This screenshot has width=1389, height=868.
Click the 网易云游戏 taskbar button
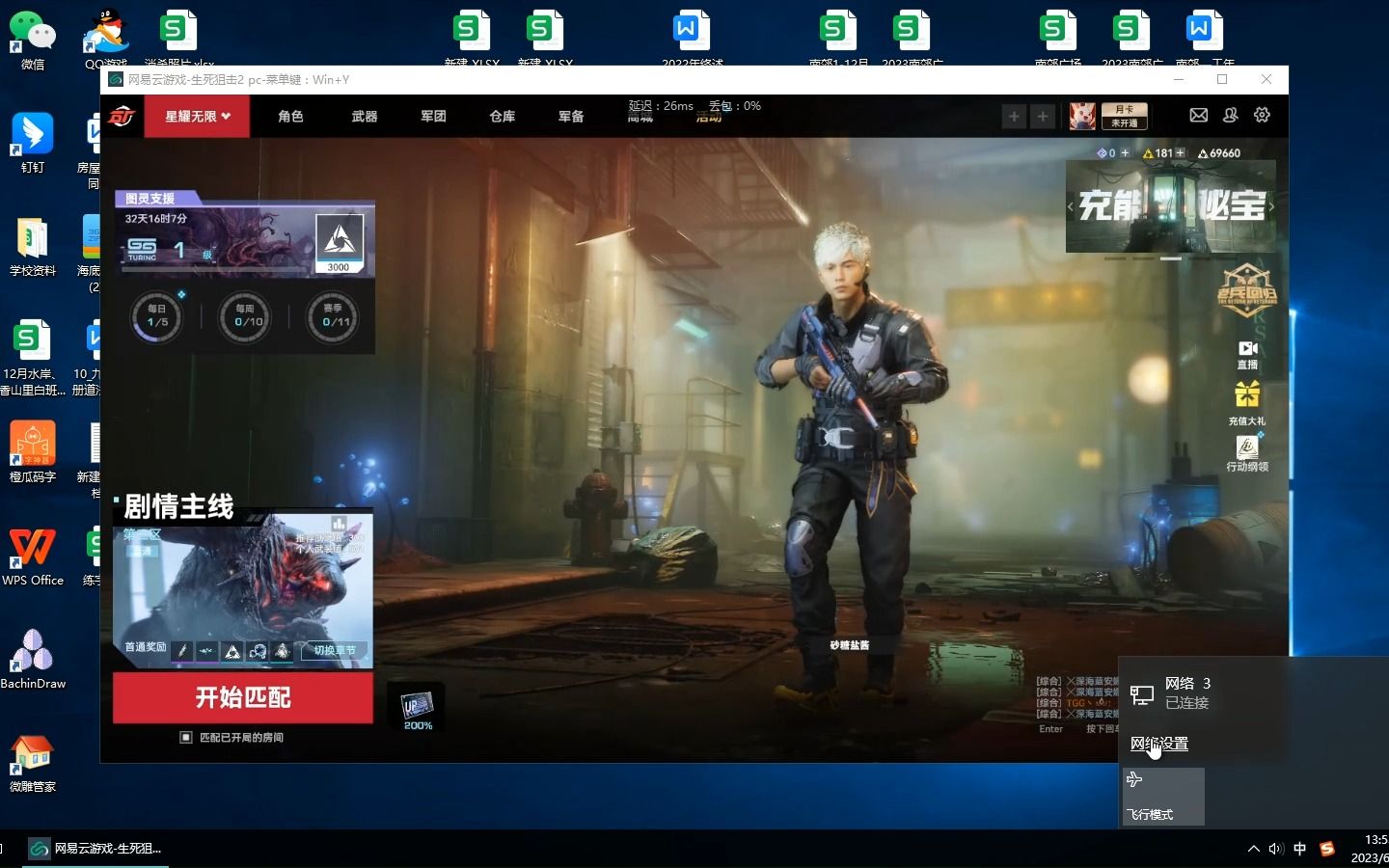(95, 849)
